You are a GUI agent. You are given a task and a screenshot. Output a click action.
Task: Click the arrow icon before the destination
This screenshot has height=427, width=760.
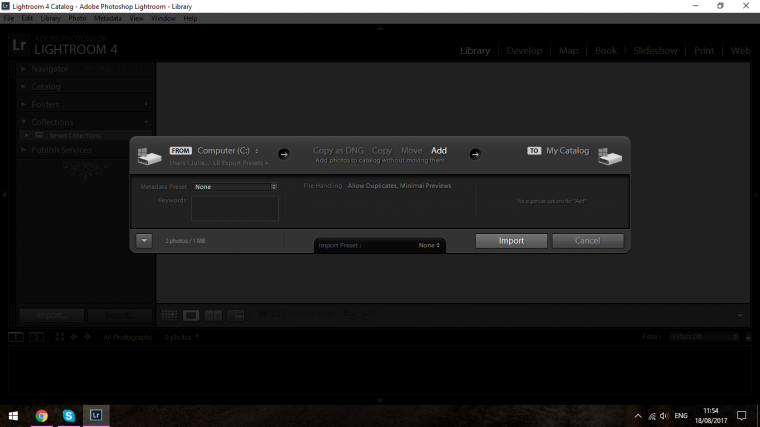(x=475, y=154)
